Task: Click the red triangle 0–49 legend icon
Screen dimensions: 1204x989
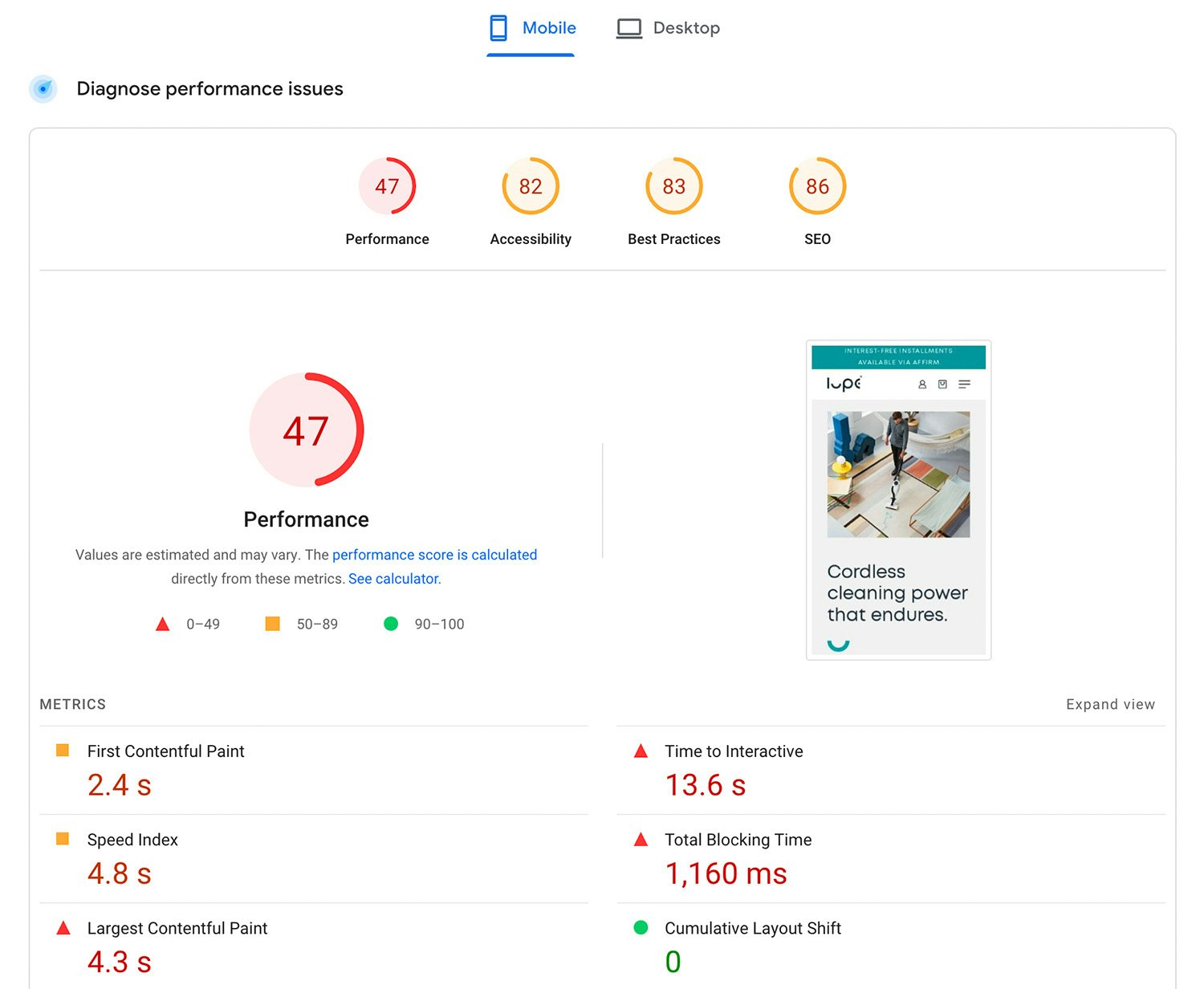Action: [163, 624]
